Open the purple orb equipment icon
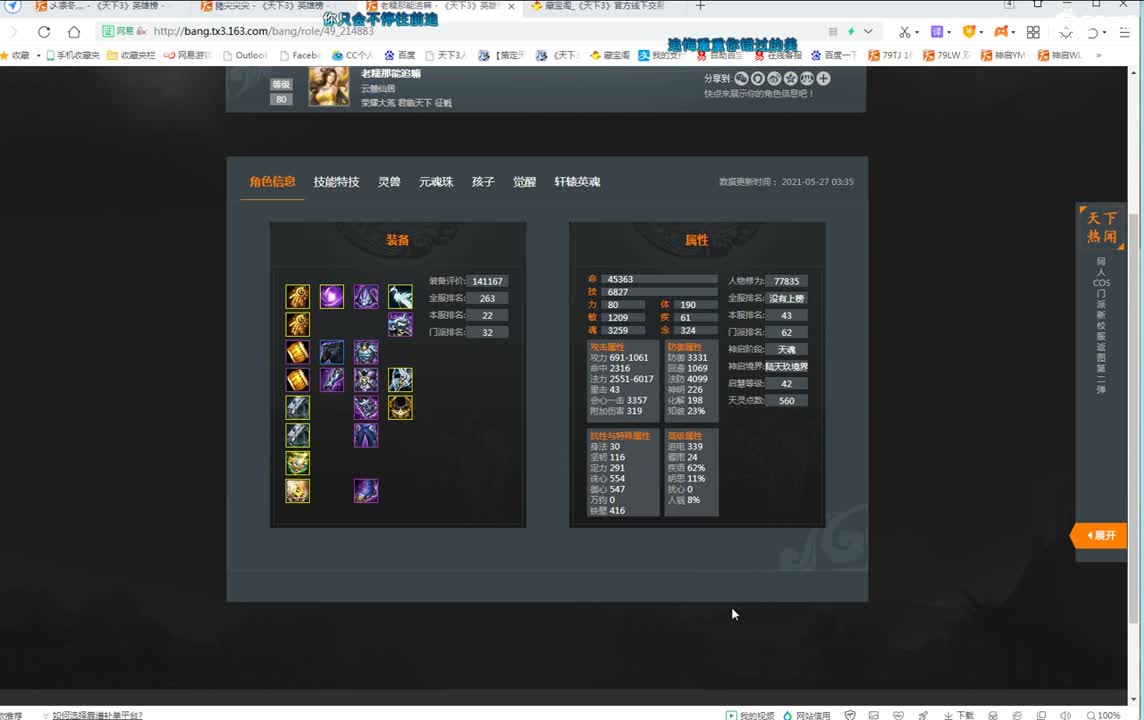This screenshot has width=1144, height=720. (332, 296)
